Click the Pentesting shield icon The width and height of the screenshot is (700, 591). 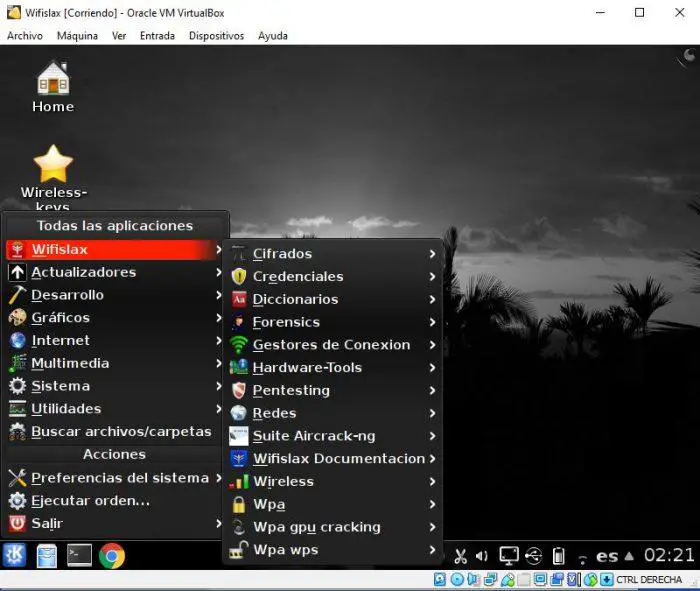pyautogui.click(x=239, y=390)
